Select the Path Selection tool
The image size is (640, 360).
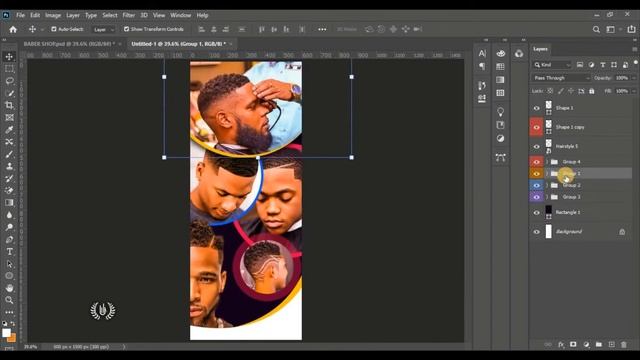[9, 264]
